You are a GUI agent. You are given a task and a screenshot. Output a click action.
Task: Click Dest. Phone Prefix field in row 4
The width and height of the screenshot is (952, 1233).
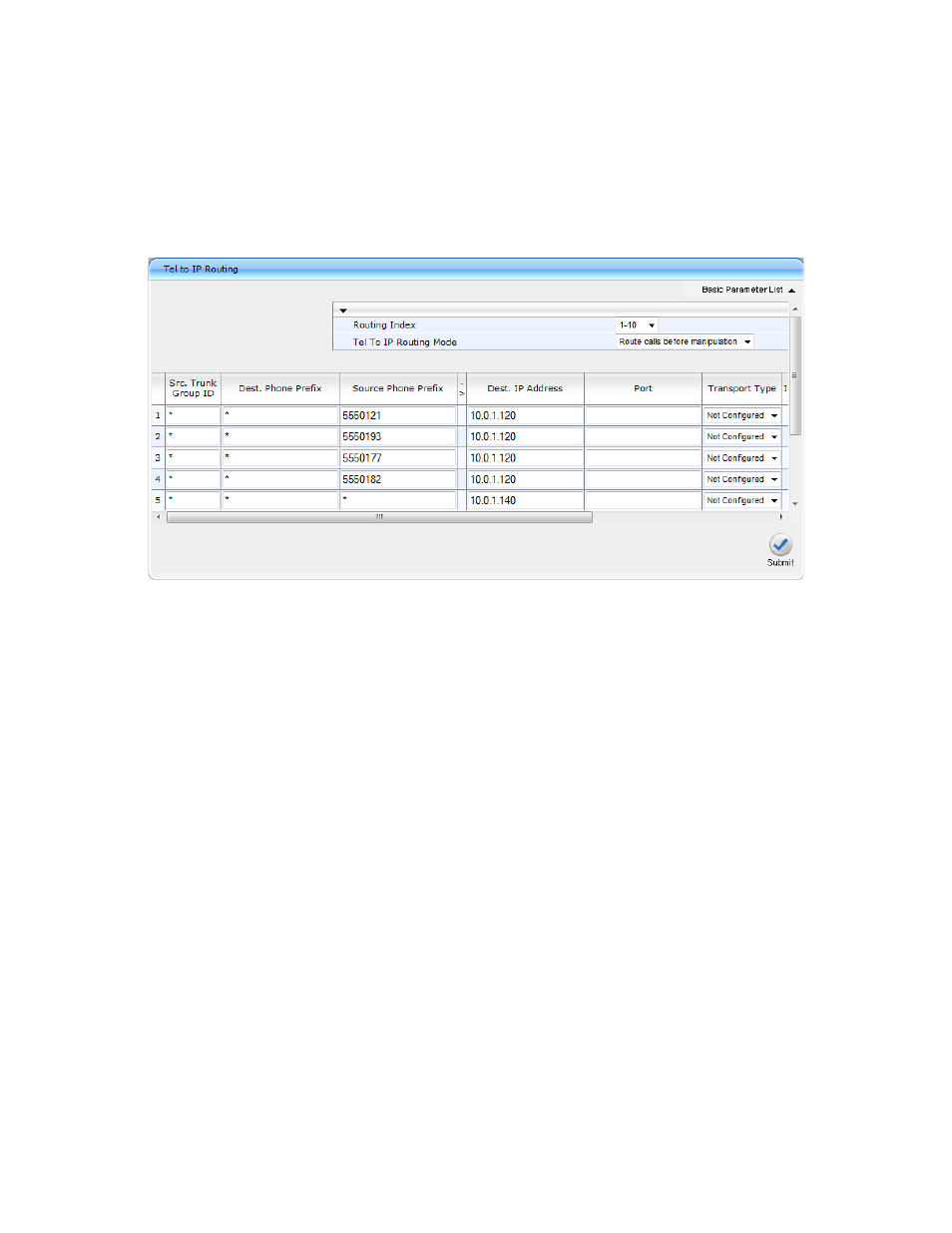tap(280, 479)
